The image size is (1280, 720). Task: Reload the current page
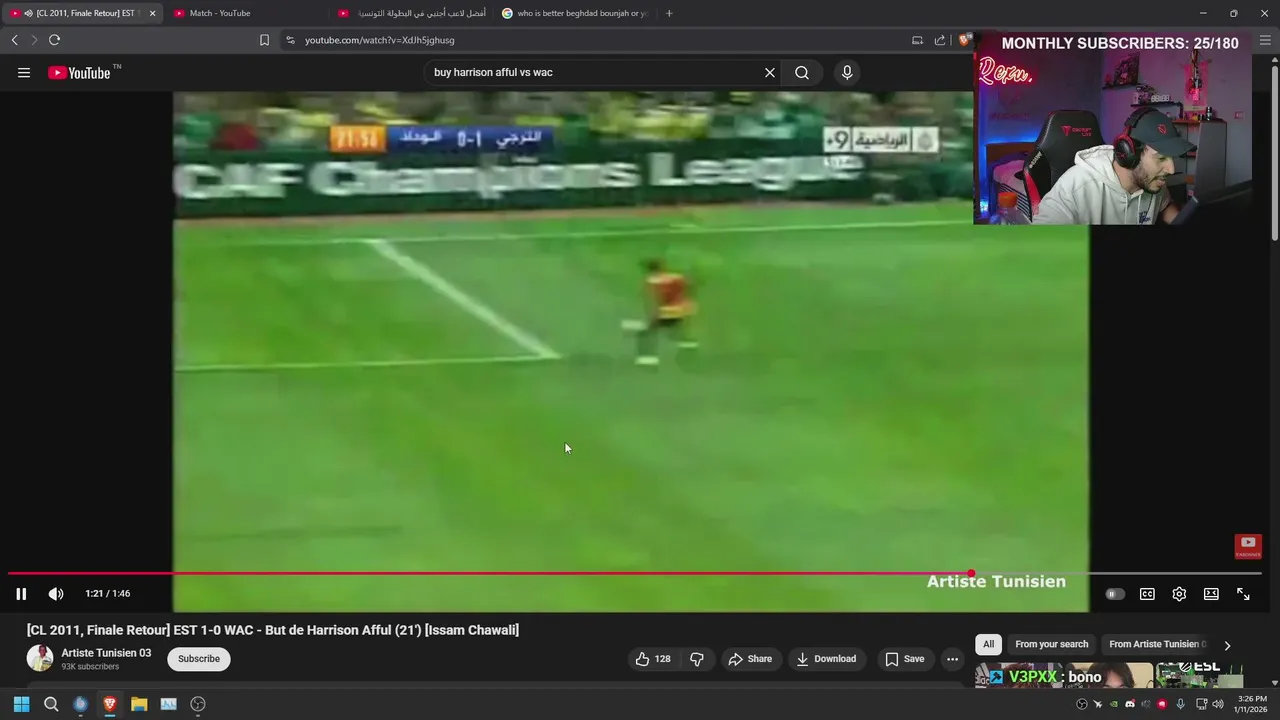tap(54, 40)
